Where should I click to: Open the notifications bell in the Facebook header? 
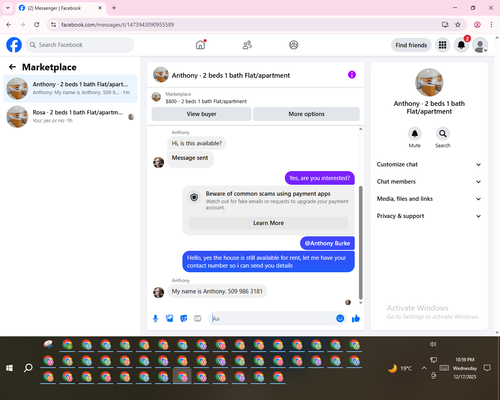(461, 45)
